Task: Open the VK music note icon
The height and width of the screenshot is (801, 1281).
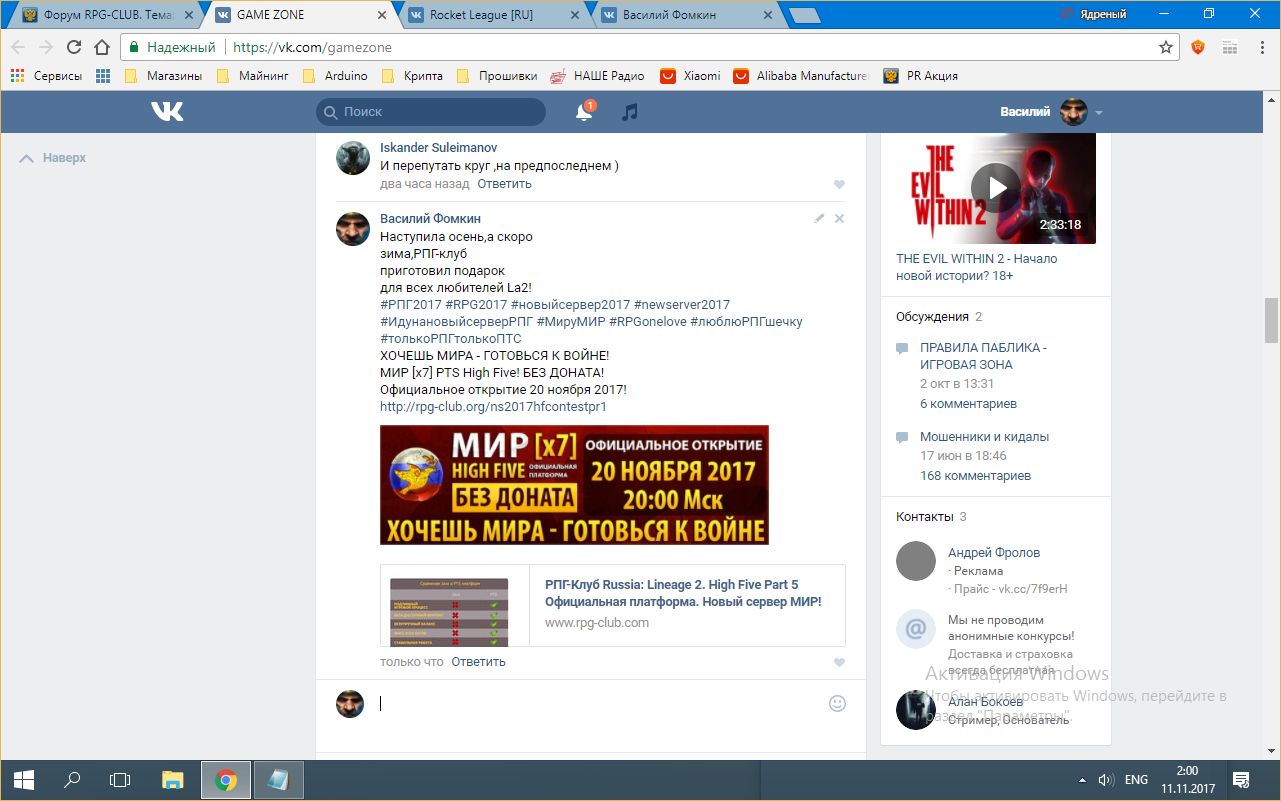Action: point(629,112)
